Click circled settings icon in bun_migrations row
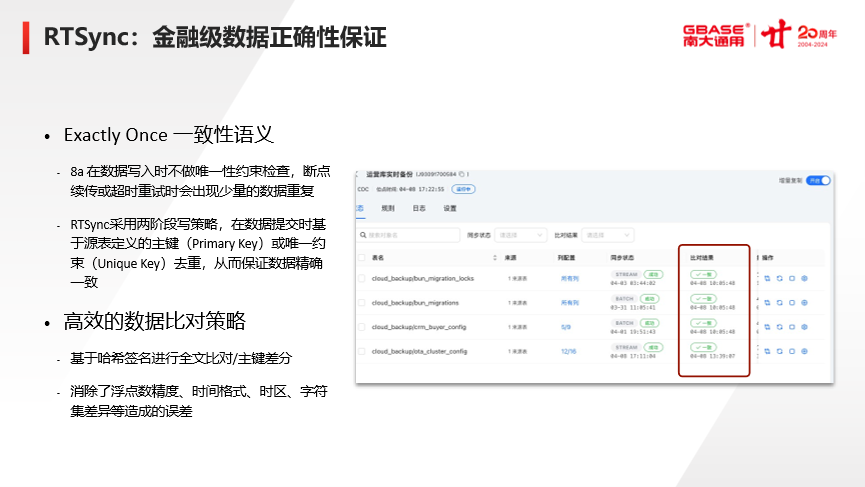Viewport: 865px width, 487px height. point(804,303)
